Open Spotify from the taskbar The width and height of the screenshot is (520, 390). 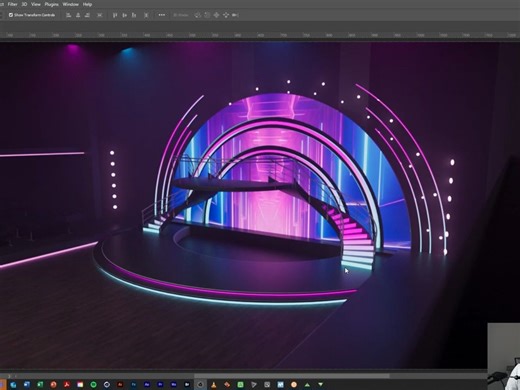click(x=94, y=385)
